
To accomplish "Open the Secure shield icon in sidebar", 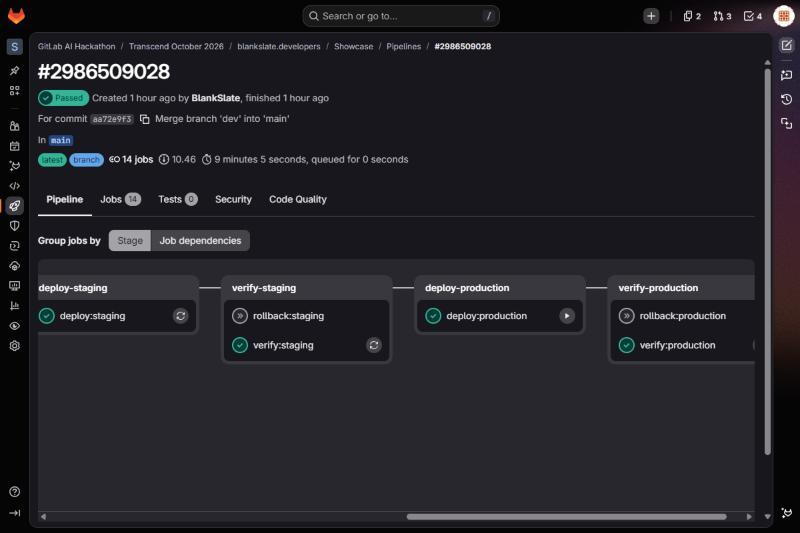I will click(14, 225).
